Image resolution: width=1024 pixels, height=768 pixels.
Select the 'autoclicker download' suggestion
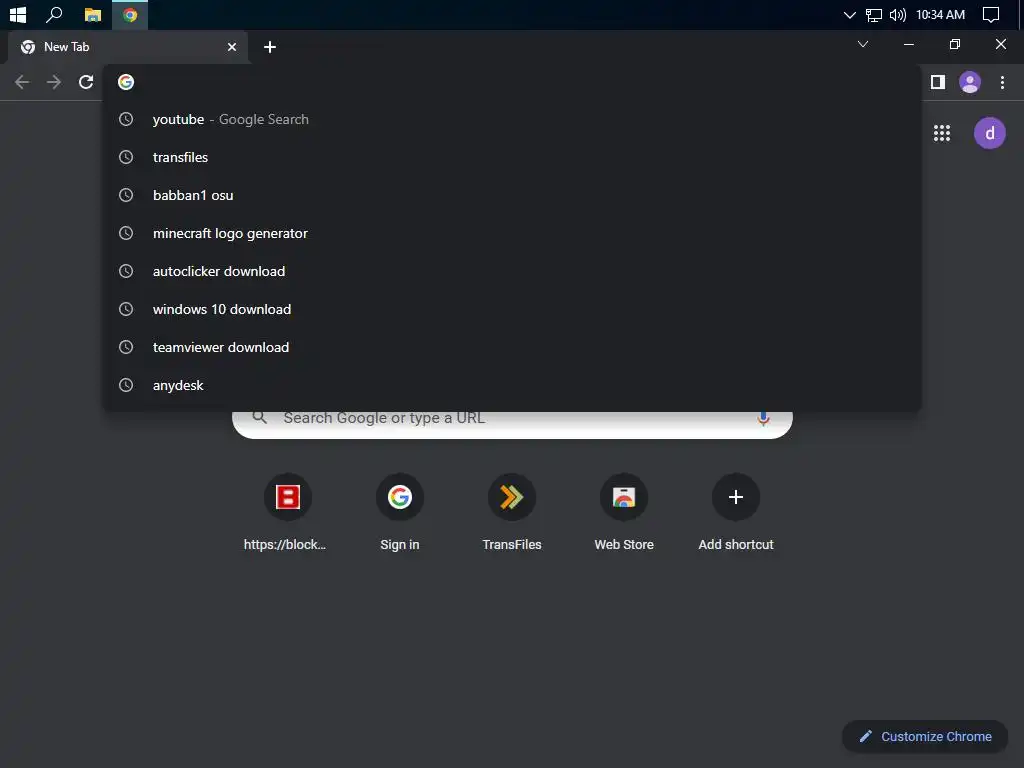(x=512, y=271)
